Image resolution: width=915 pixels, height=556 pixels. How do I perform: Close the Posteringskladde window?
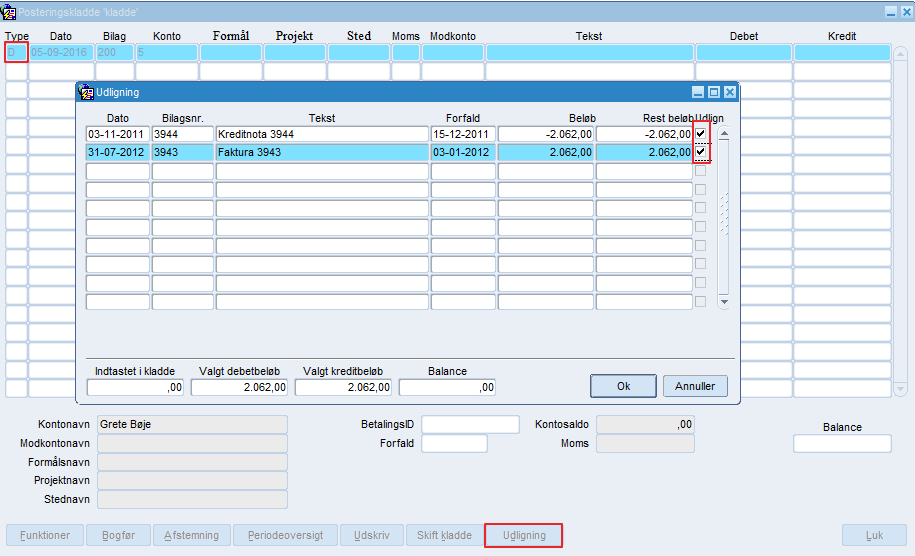tap(906, 12)
